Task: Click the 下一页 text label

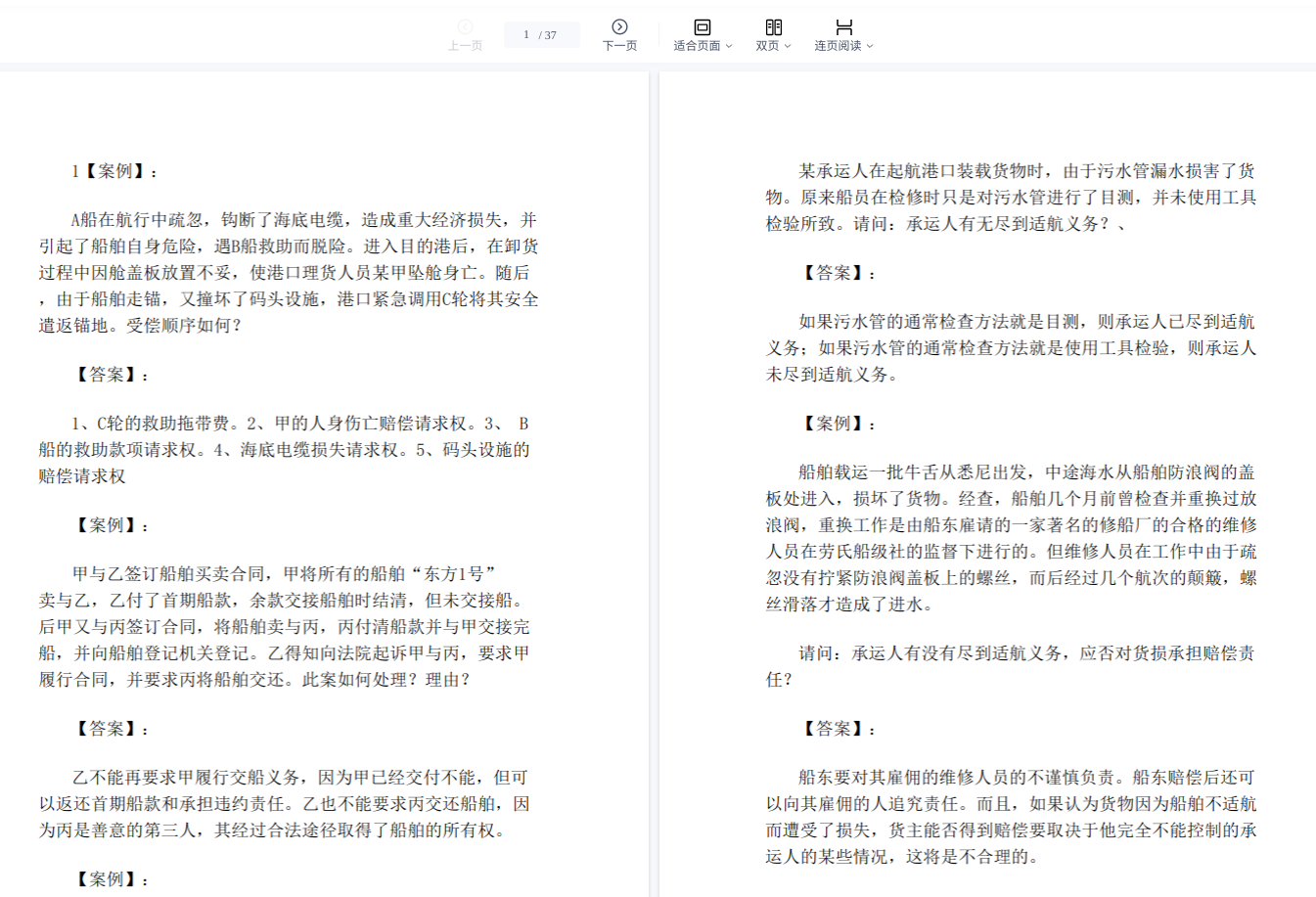Action: pos(619,46)
